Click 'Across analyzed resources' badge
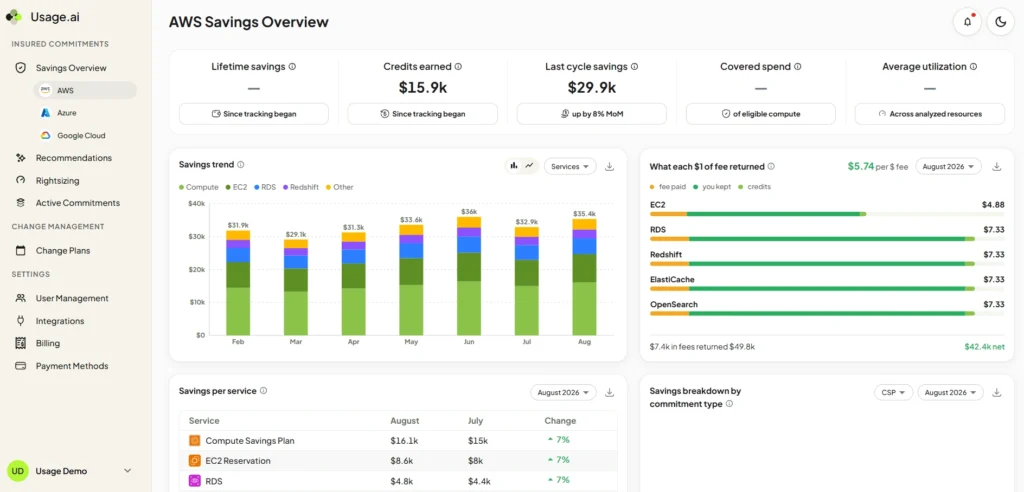Image resolution: width=1024 pixels, height=492 pixels. tap(929, 114)
